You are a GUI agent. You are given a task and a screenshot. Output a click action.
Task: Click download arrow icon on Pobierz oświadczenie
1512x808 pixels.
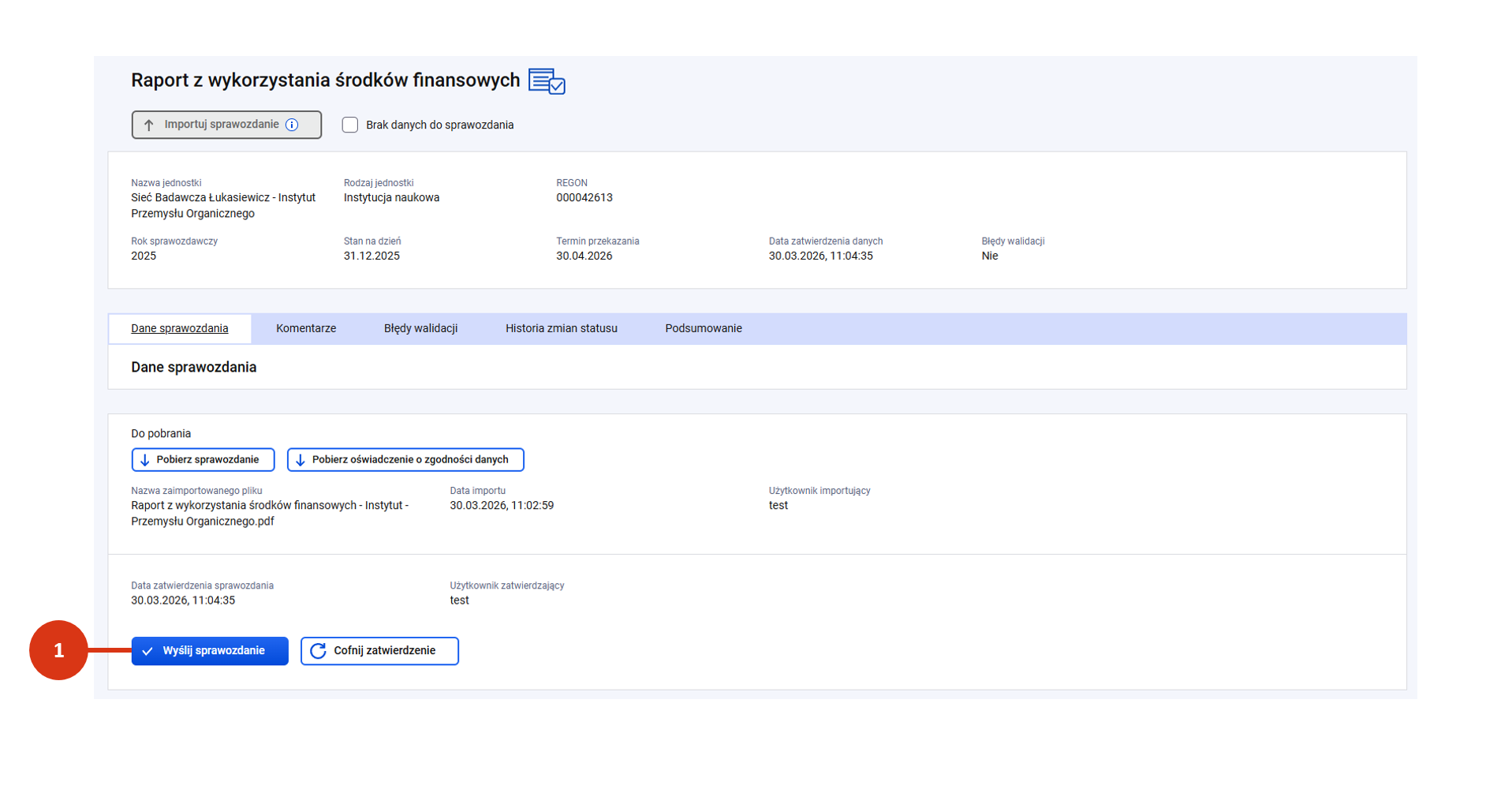click(301, 460)
